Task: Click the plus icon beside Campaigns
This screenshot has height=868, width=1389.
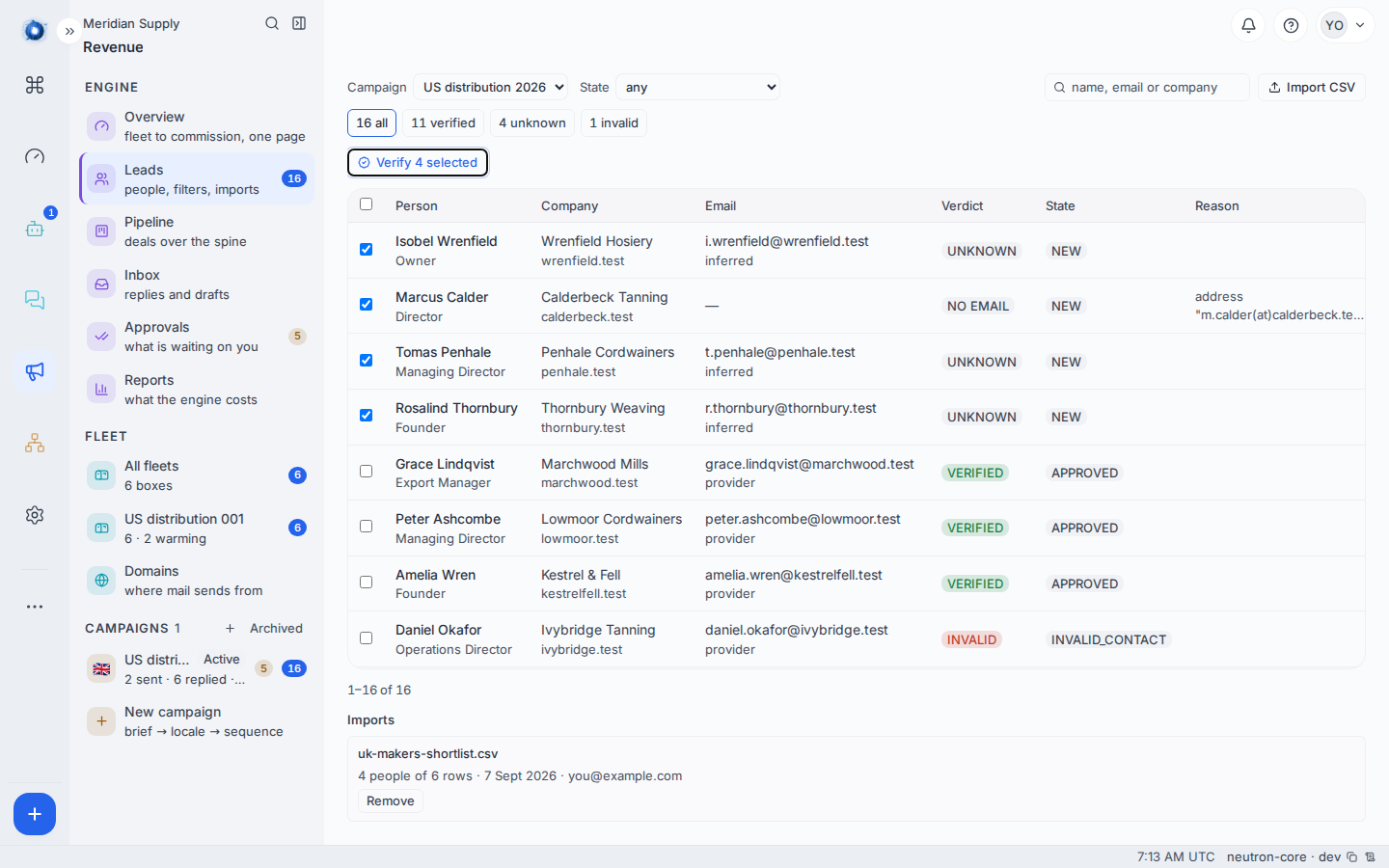Action: coord(230,628)
